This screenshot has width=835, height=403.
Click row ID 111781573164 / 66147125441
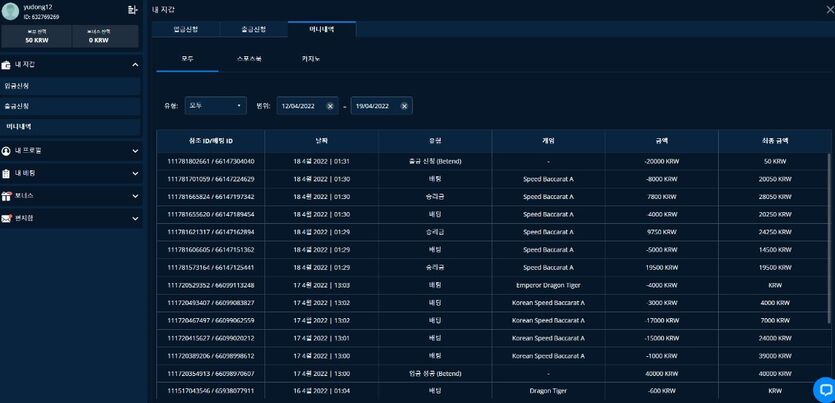pyautogui.click(x=210, y=267)
